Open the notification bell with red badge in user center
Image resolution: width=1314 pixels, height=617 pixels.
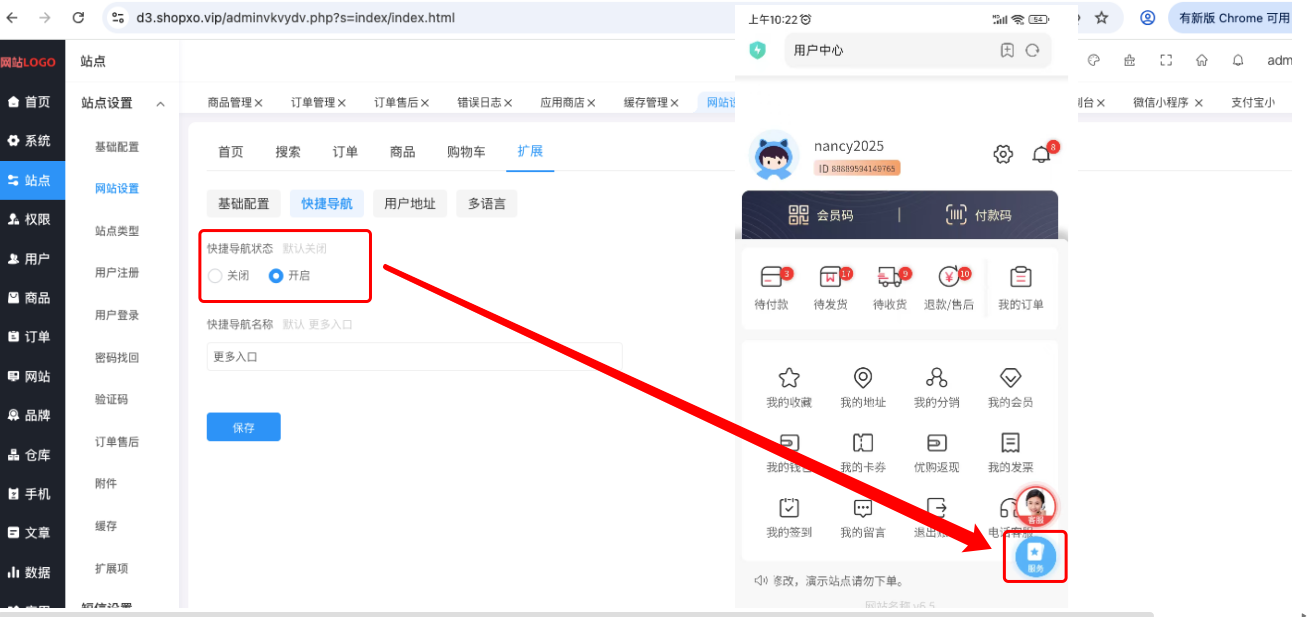tap(1042, 154)
